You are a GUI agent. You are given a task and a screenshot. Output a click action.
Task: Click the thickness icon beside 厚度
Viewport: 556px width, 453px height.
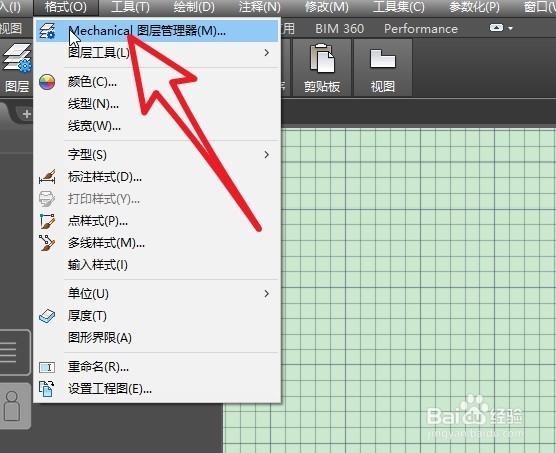[x=47, y=316]
